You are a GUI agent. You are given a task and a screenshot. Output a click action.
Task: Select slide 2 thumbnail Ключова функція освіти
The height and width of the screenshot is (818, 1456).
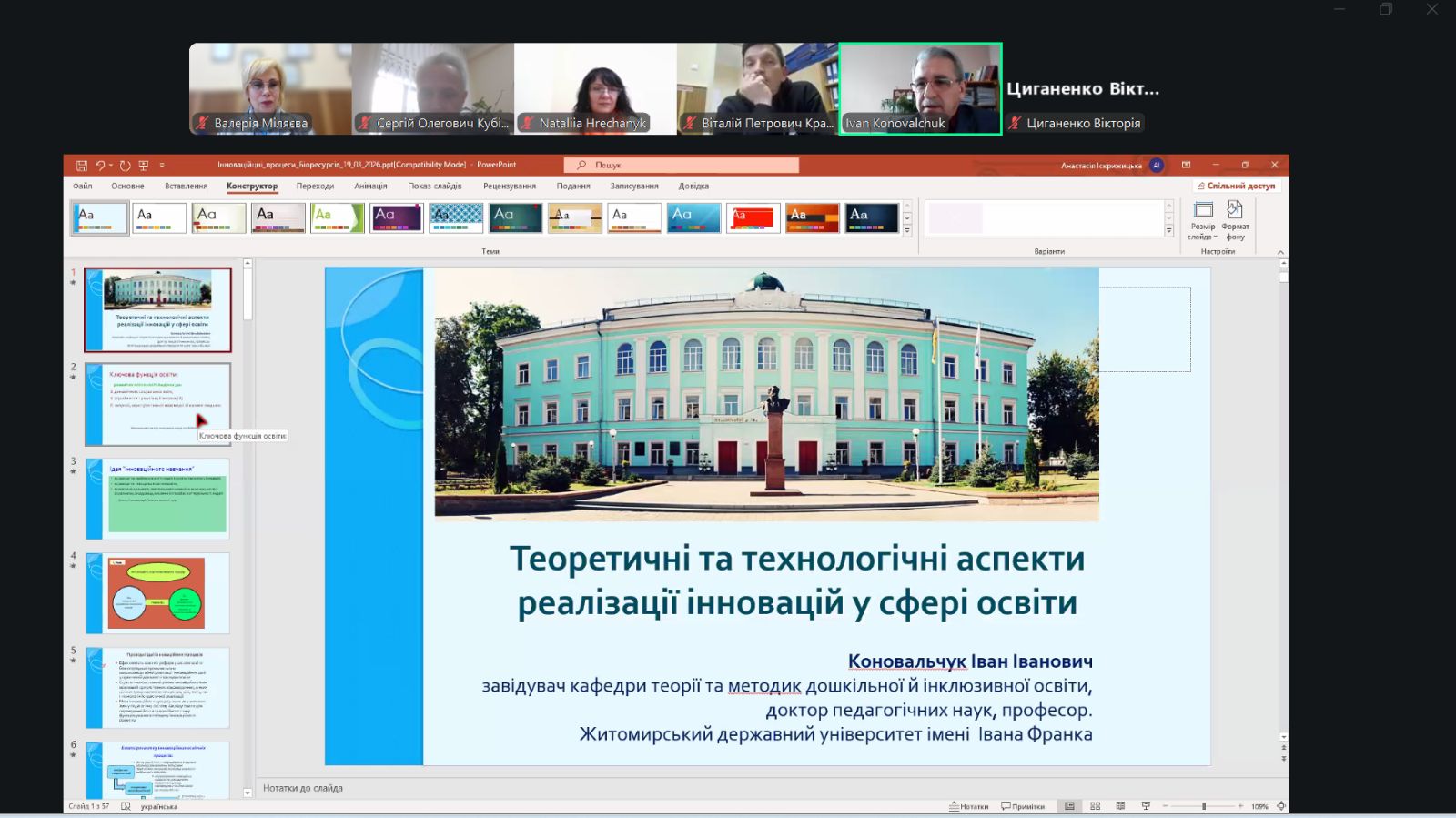pos(158,404)
